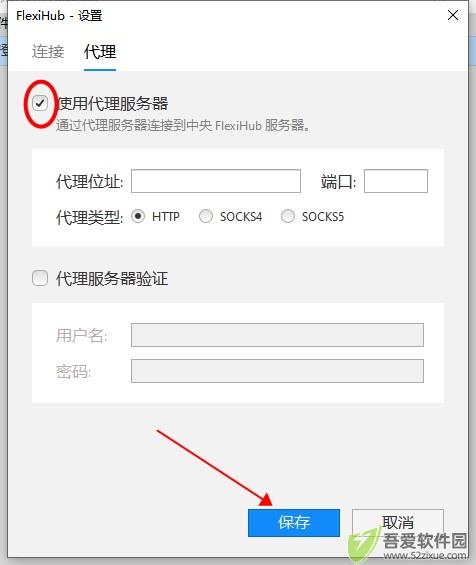Click the proxy description text below checkbox
The height and width of the screenshot is (565, 476).
tap(183, 125)
